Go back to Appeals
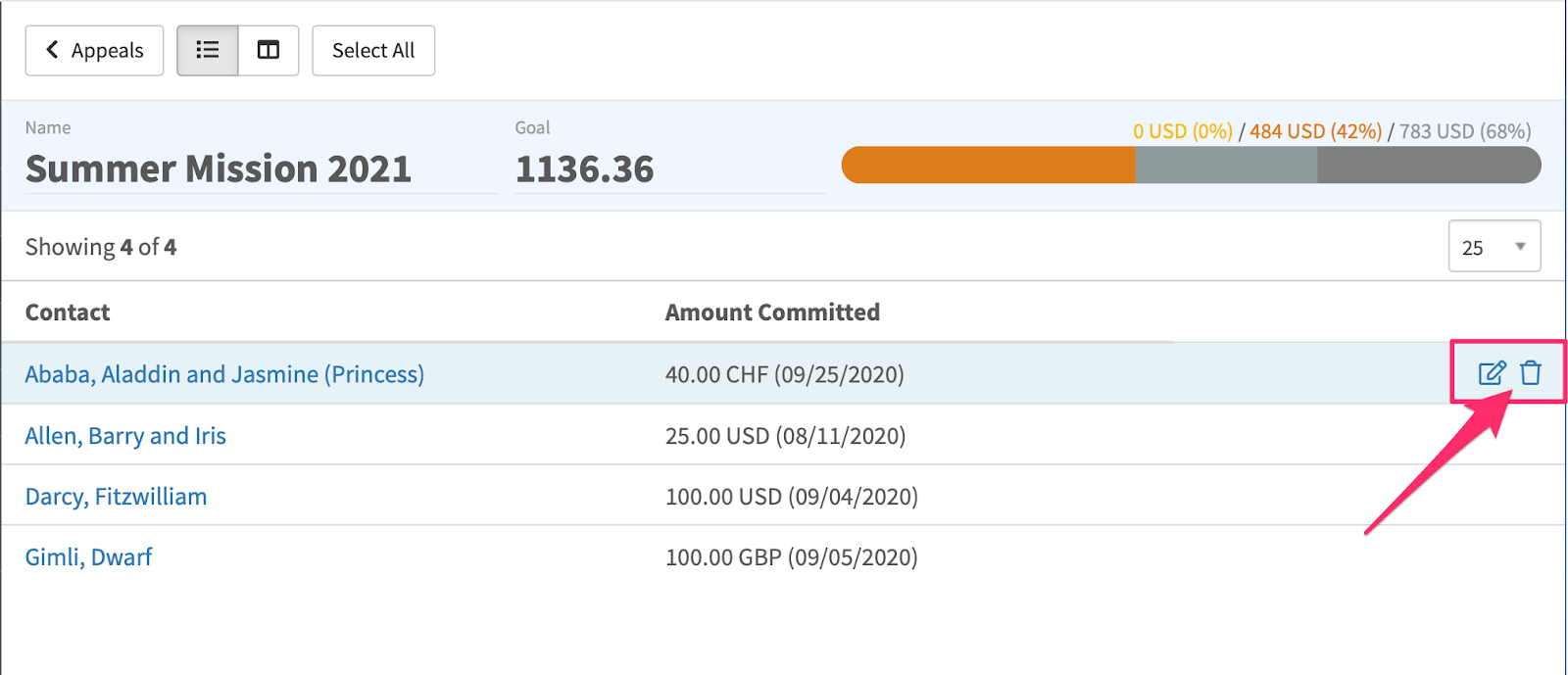 point(94,50)
